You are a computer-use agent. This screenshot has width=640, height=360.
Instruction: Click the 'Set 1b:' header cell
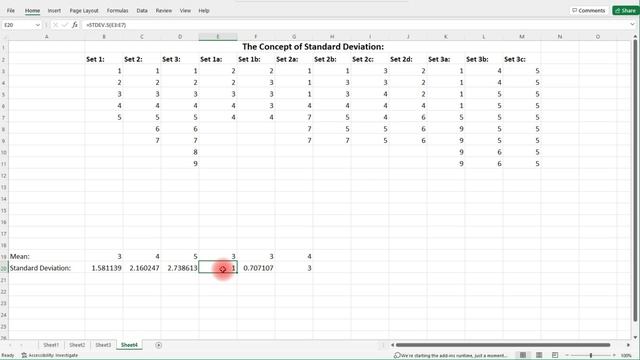tap(256, 59)
